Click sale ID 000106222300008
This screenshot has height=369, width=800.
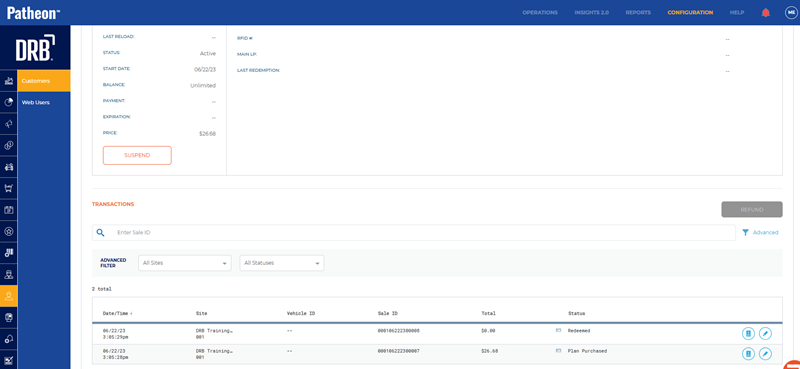(x=398, y=331)
